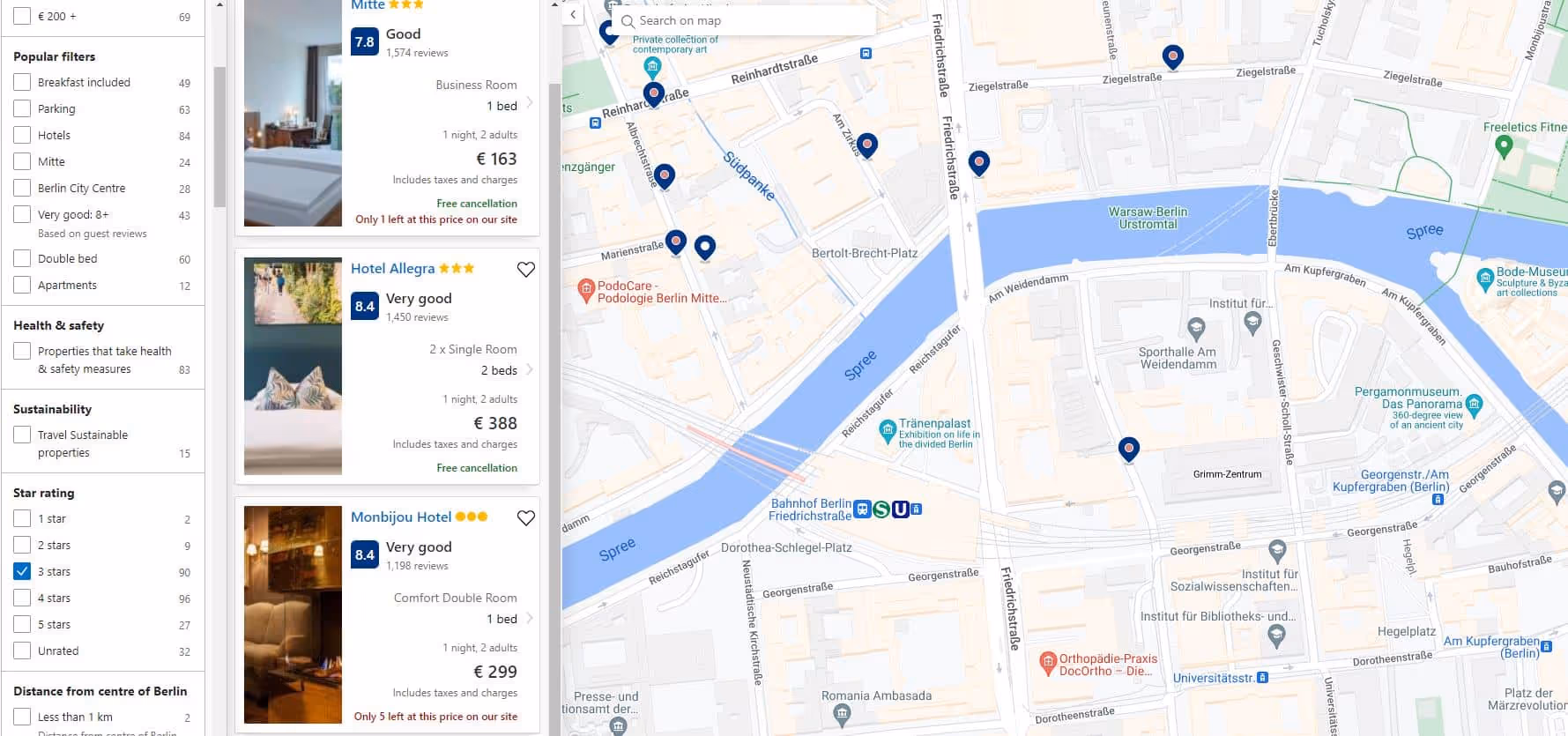Click the € 388 price for Hotel Allegra
Image resolution: width=1568 pixels, height=736 pixels.
(495, 423)
